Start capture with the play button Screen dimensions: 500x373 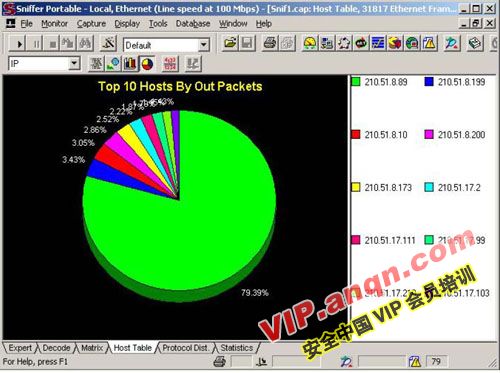[x=18, y=44]
